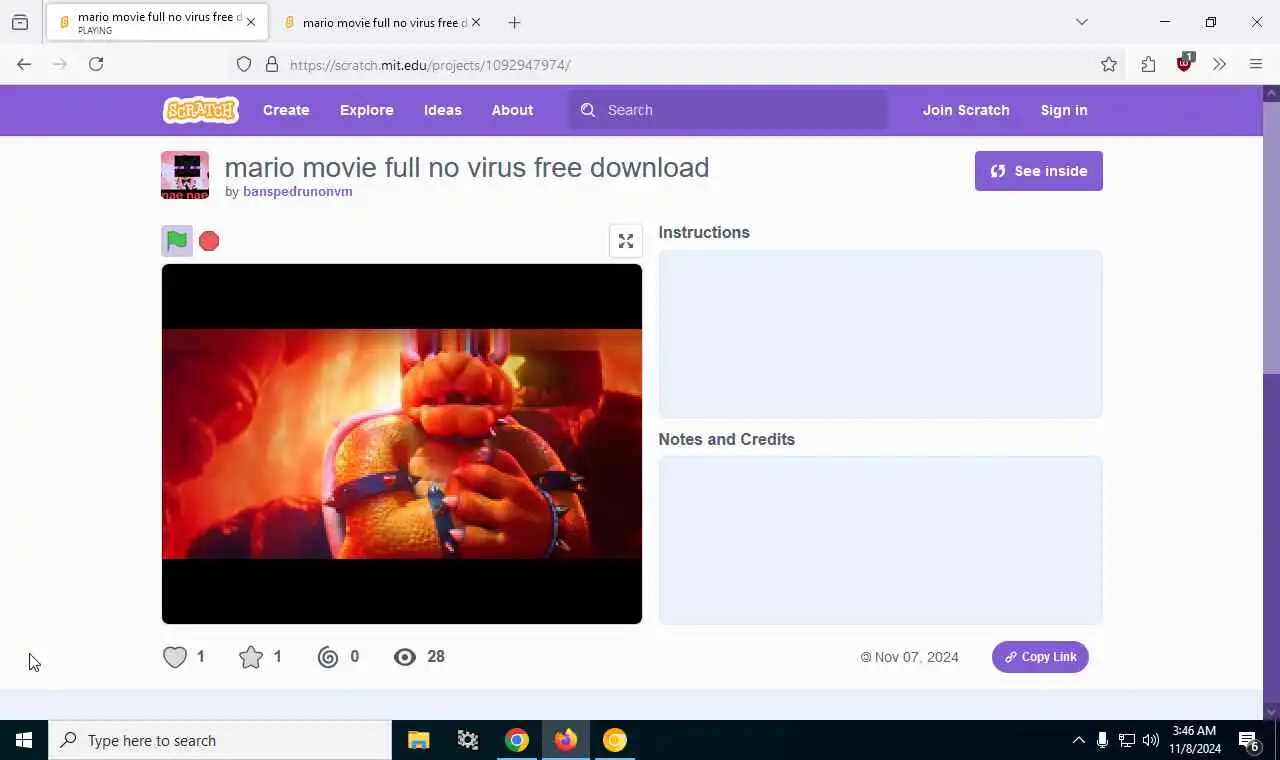Open the Explore menu item

point(367,110)
